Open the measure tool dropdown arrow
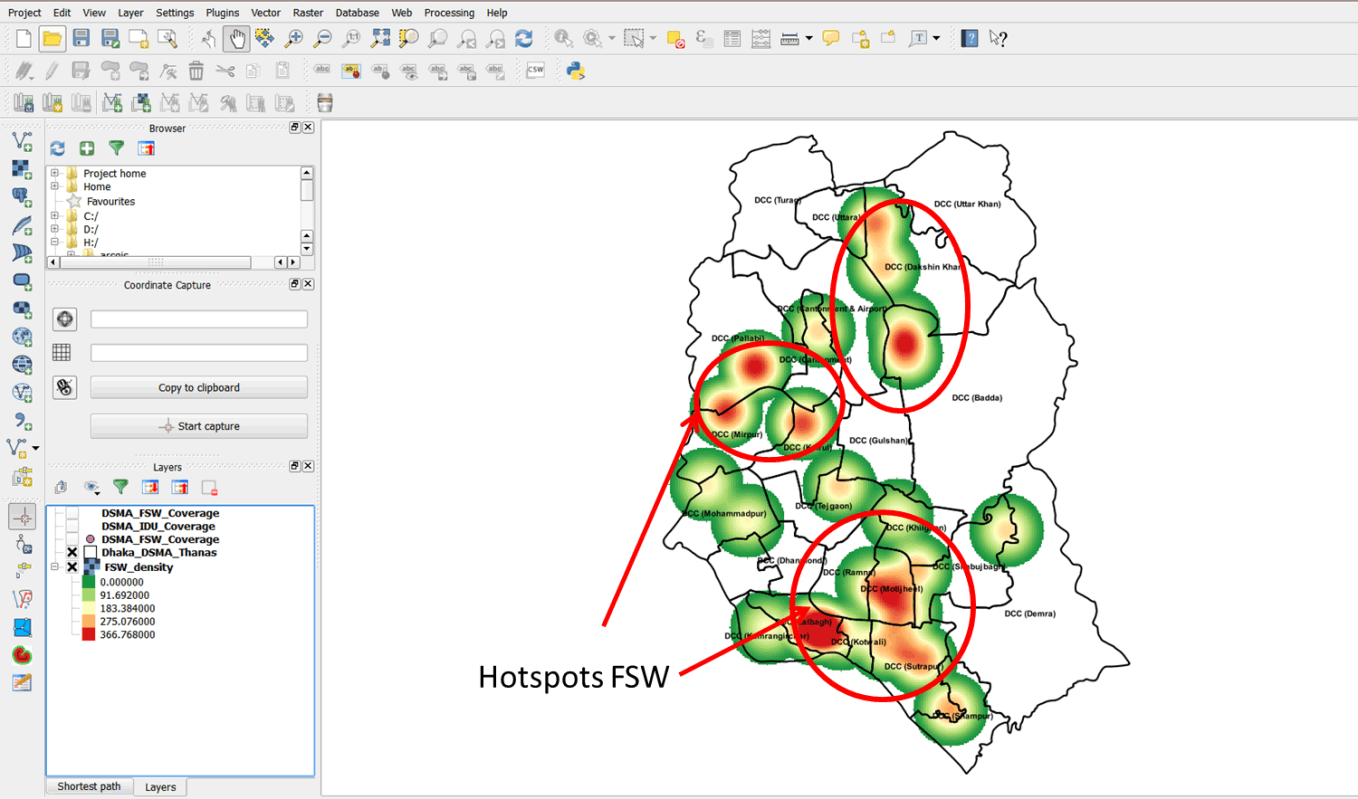This screenshot has height=799, width=1358. (x=808, y=38)
